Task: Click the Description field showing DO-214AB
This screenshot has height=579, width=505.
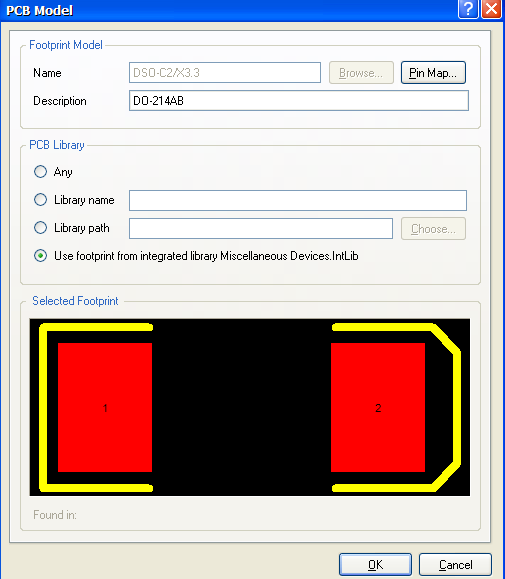Action: 299,100
